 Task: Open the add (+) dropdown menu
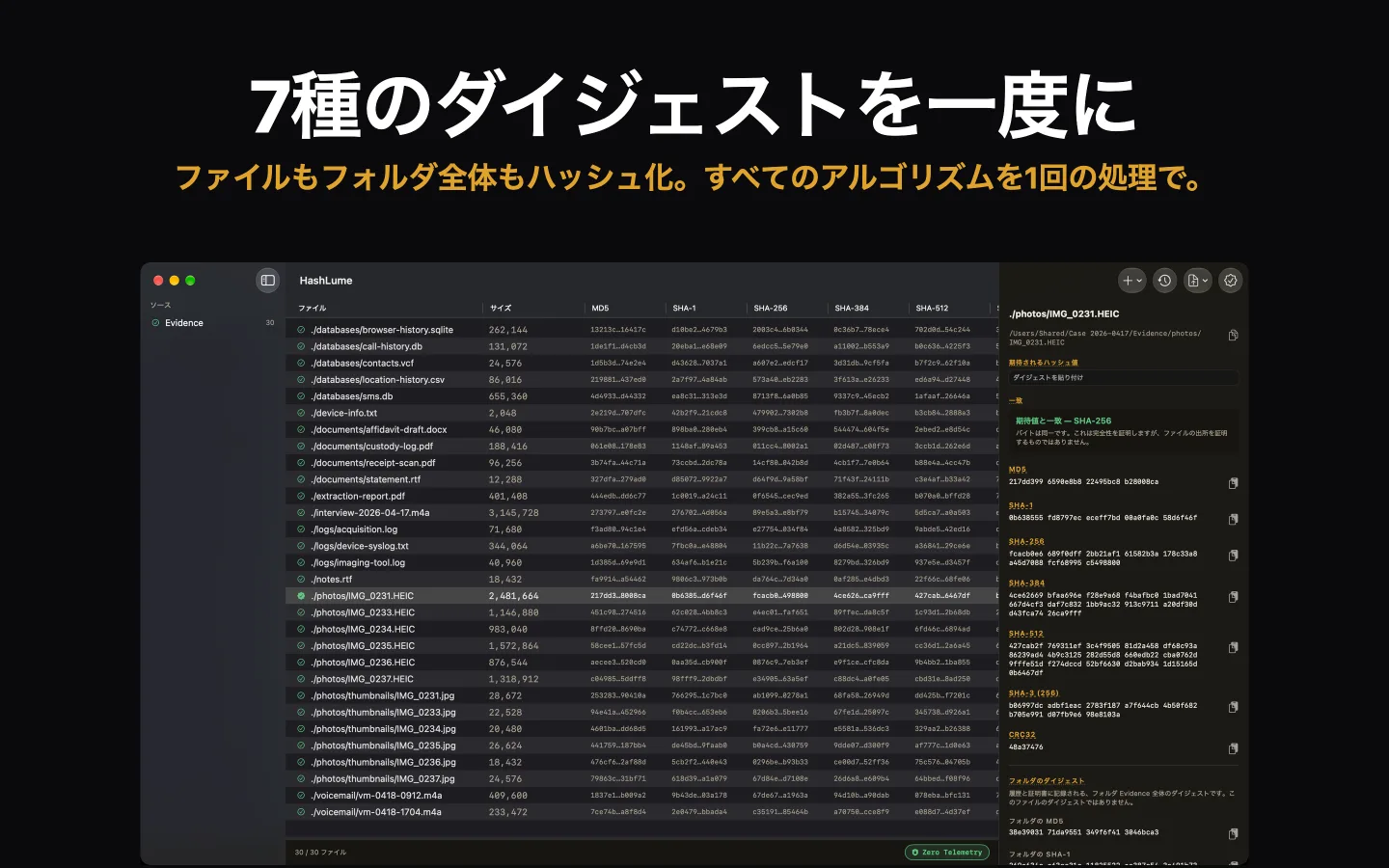pyautogui.click(x=1132, y=281)
